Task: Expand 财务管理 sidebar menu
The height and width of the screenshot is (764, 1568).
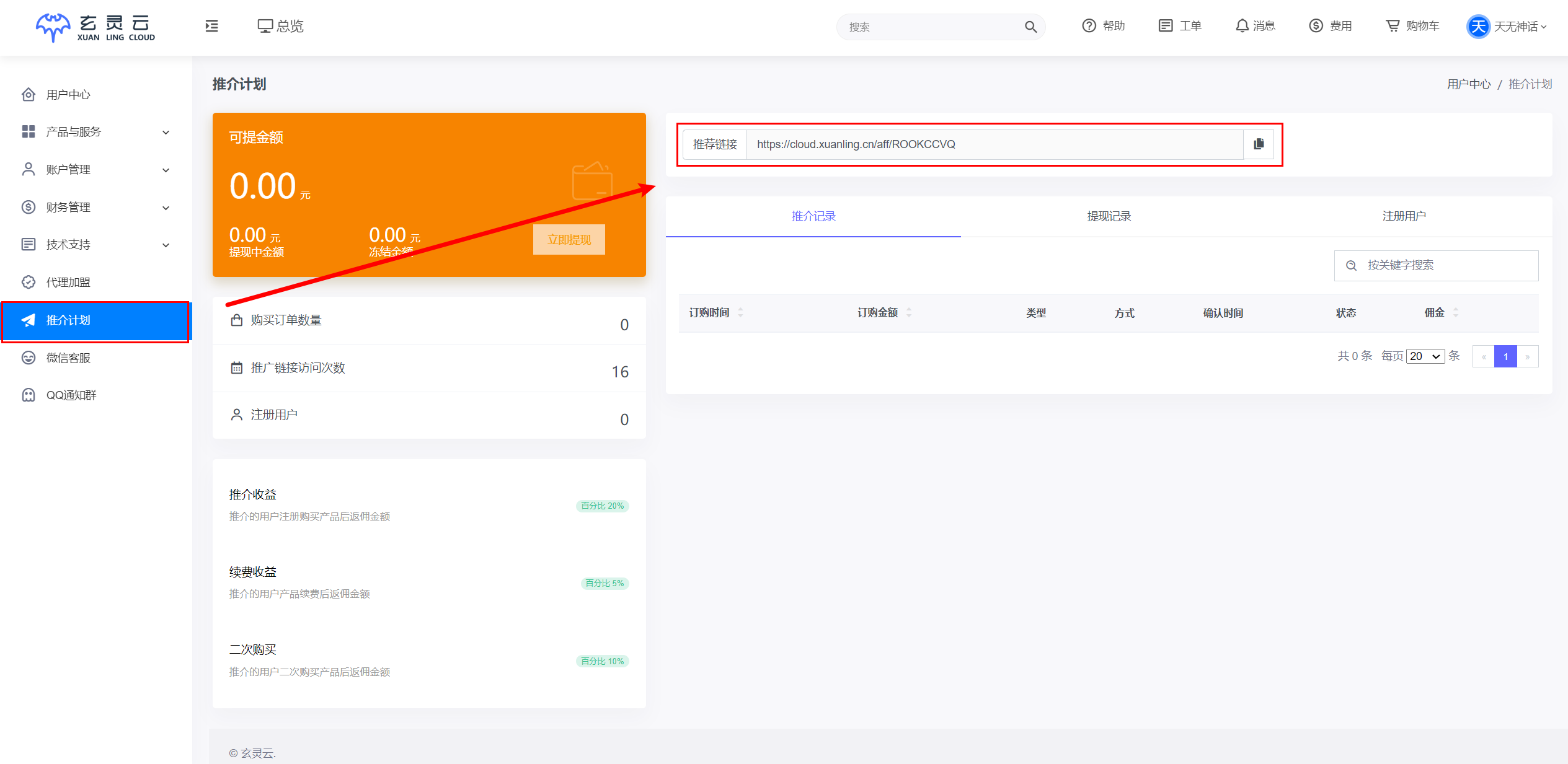Action: [95, 208]
